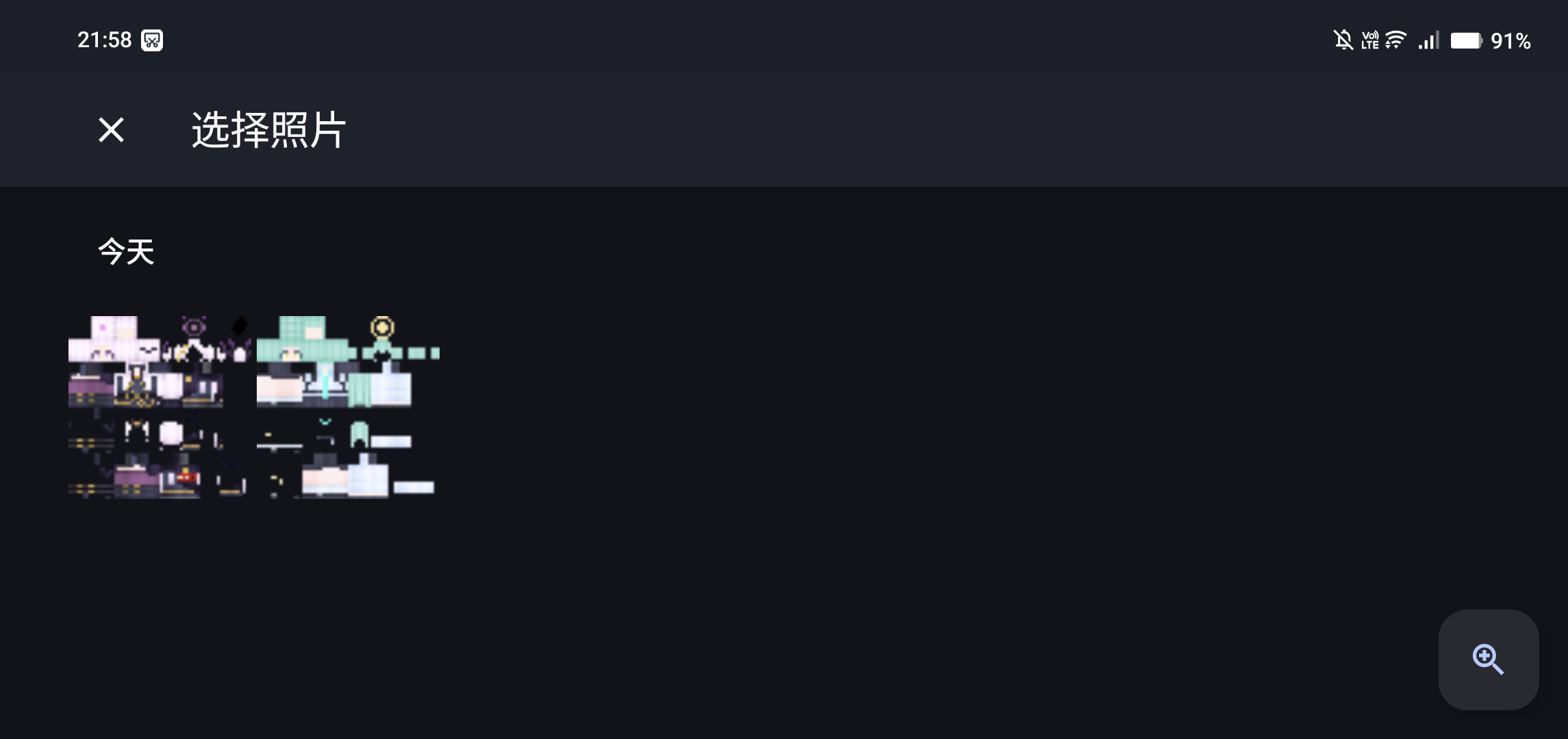Click the Wi-Fi status icon
Screen dimensions: 1568x739
tap(1395, 40)
